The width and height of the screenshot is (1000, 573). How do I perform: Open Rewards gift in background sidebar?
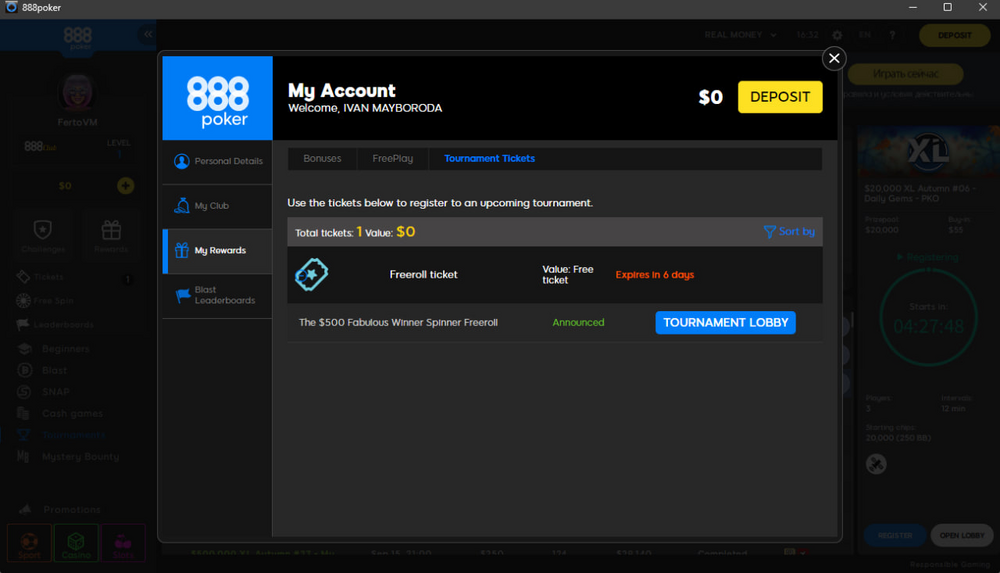click(111, 236)
